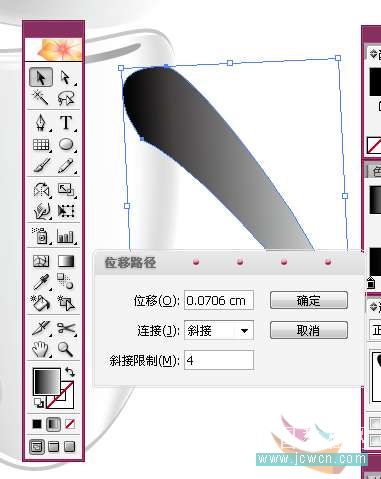Screen dimensions: 381x479
Task: Cancel dialog with the 取消 button
Action: [309, 330]
